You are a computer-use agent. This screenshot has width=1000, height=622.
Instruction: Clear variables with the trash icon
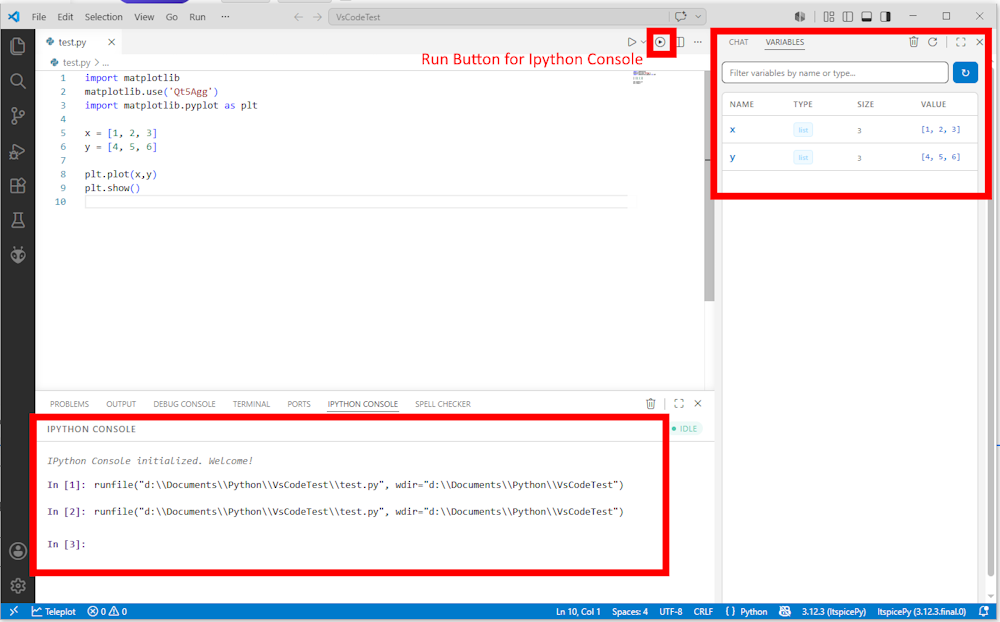click(913, 42)
